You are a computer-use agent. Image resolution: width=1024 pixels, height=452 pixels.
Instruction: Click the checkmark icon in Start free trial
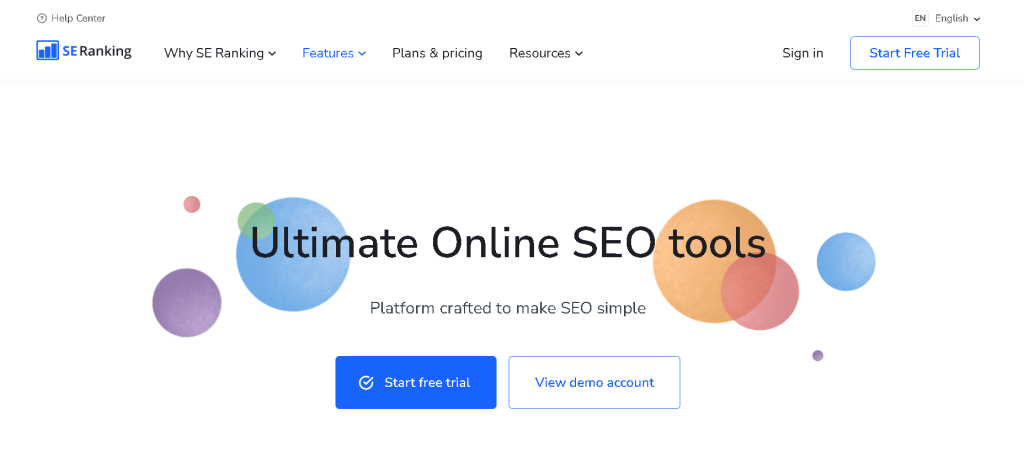[366, 383]
